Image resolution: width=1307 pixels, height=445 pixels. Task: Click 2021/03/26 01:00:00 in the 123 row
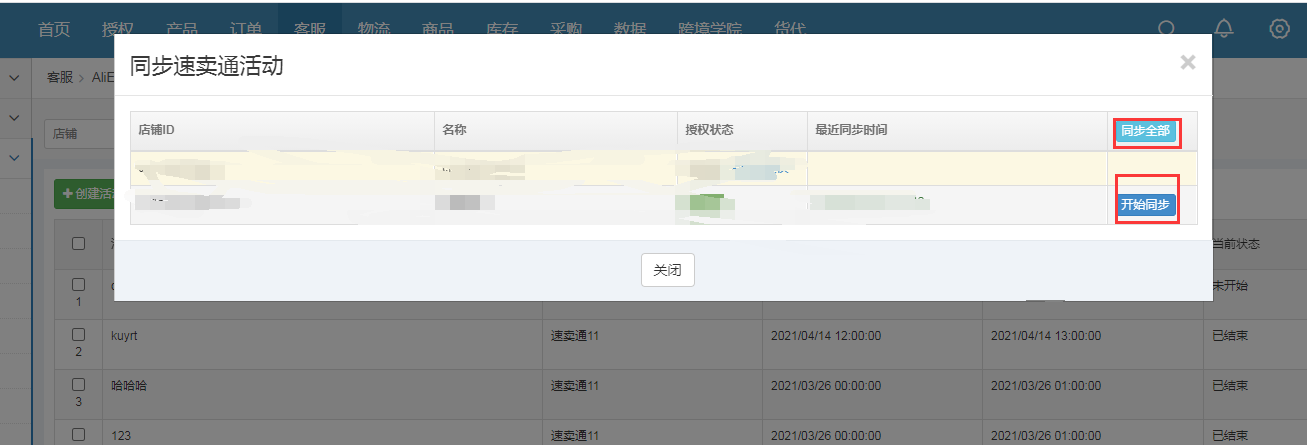click(1046, 436)
